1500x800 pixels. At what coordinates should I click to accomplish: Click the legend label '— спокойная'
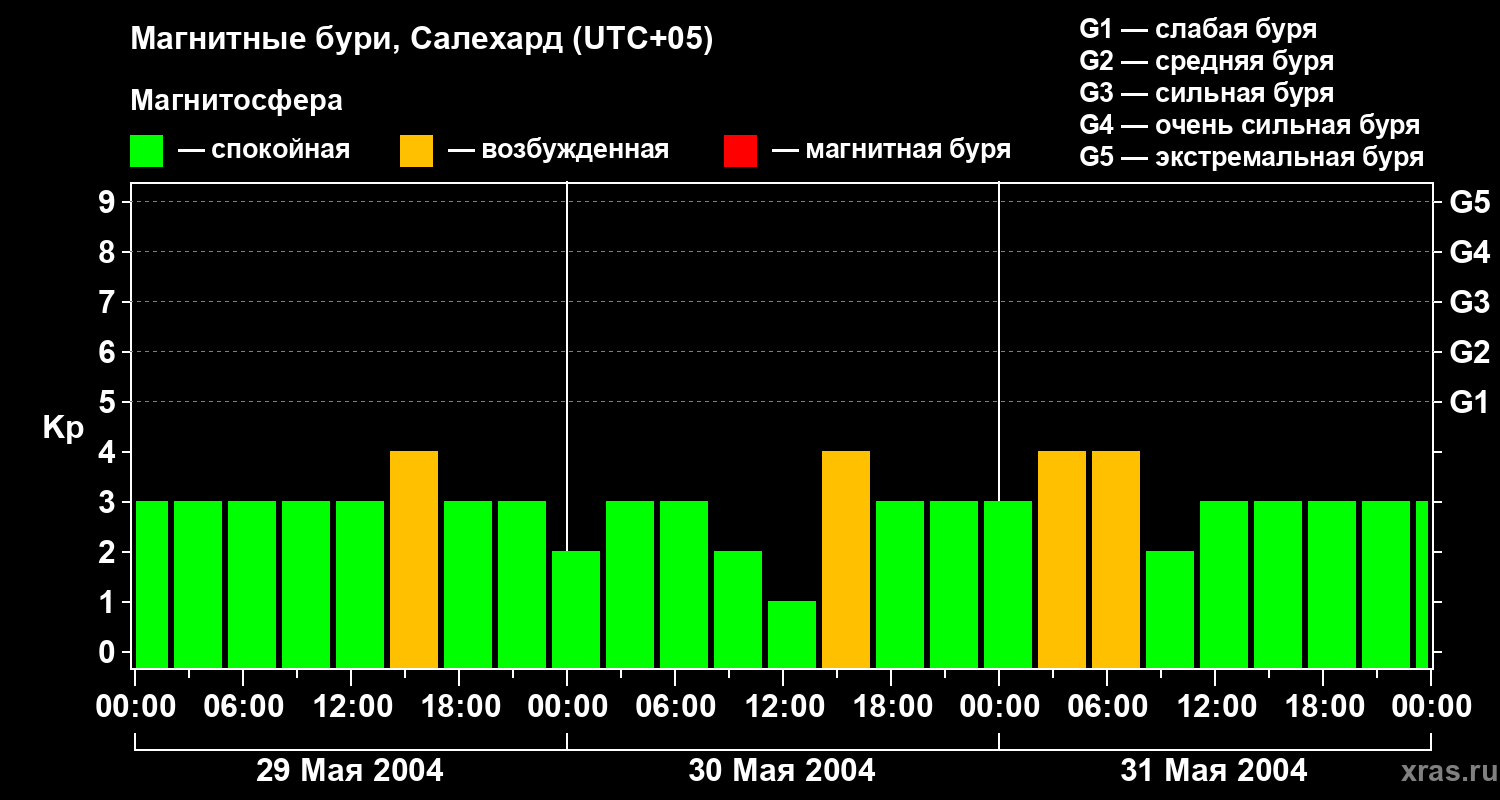pos(264,150)
